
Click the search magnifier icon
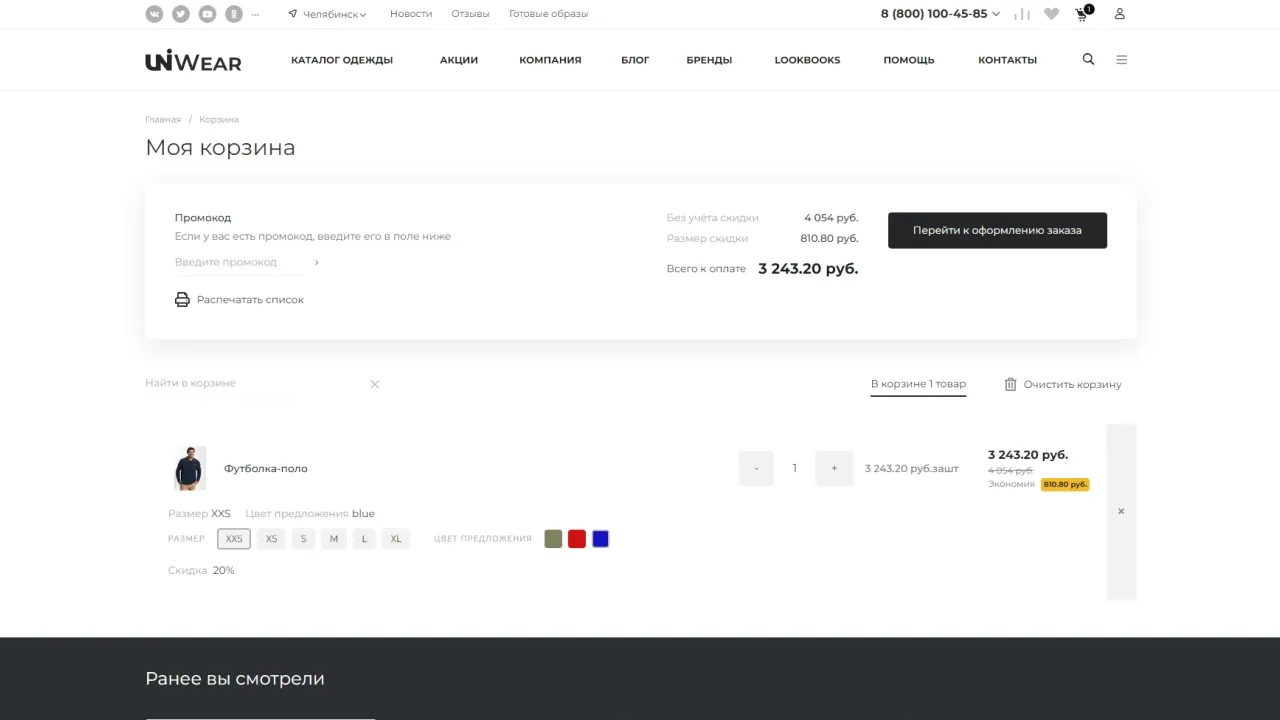(x=1088, y=59)
